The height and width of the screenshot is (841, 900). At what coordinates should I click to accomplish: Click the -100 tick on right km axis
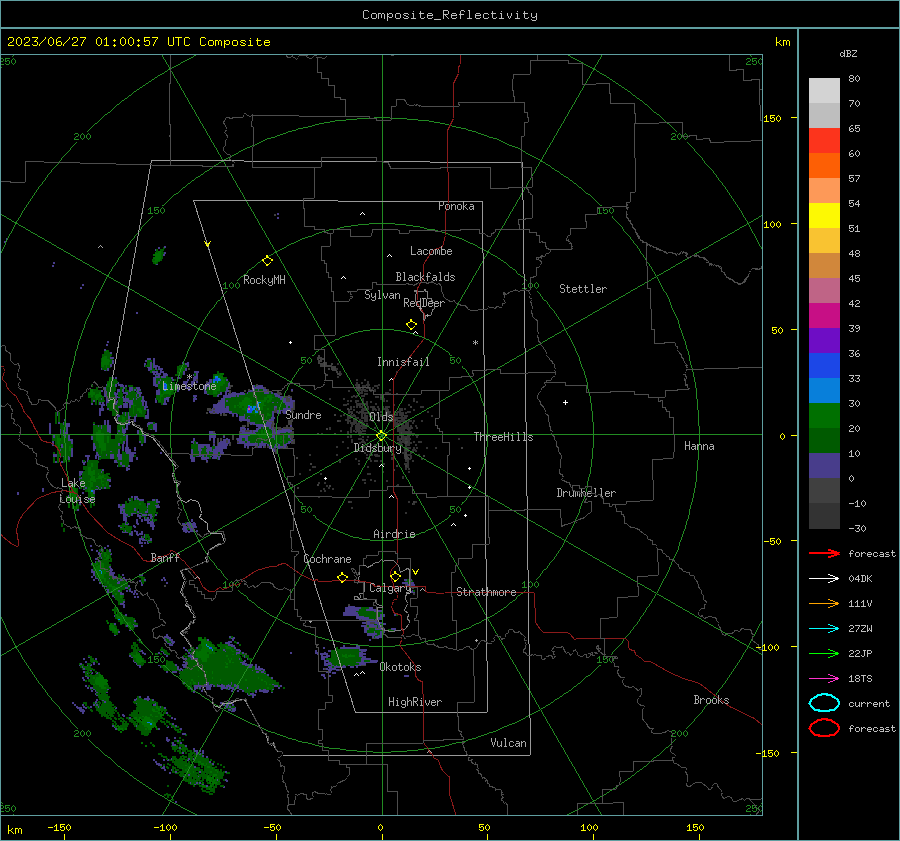point(767,648)
